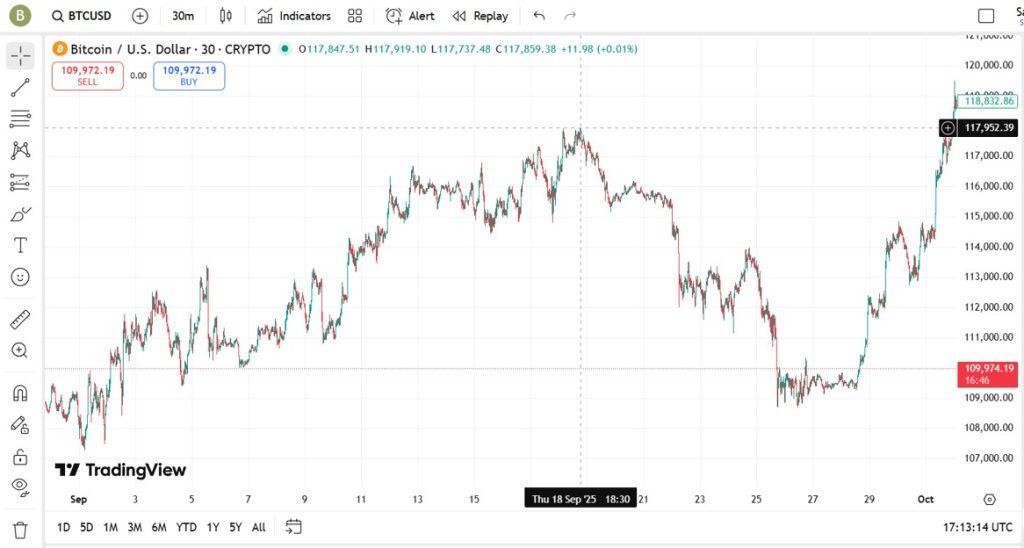Click the blue BUY 109,972.19 button

tap(189, 76)
